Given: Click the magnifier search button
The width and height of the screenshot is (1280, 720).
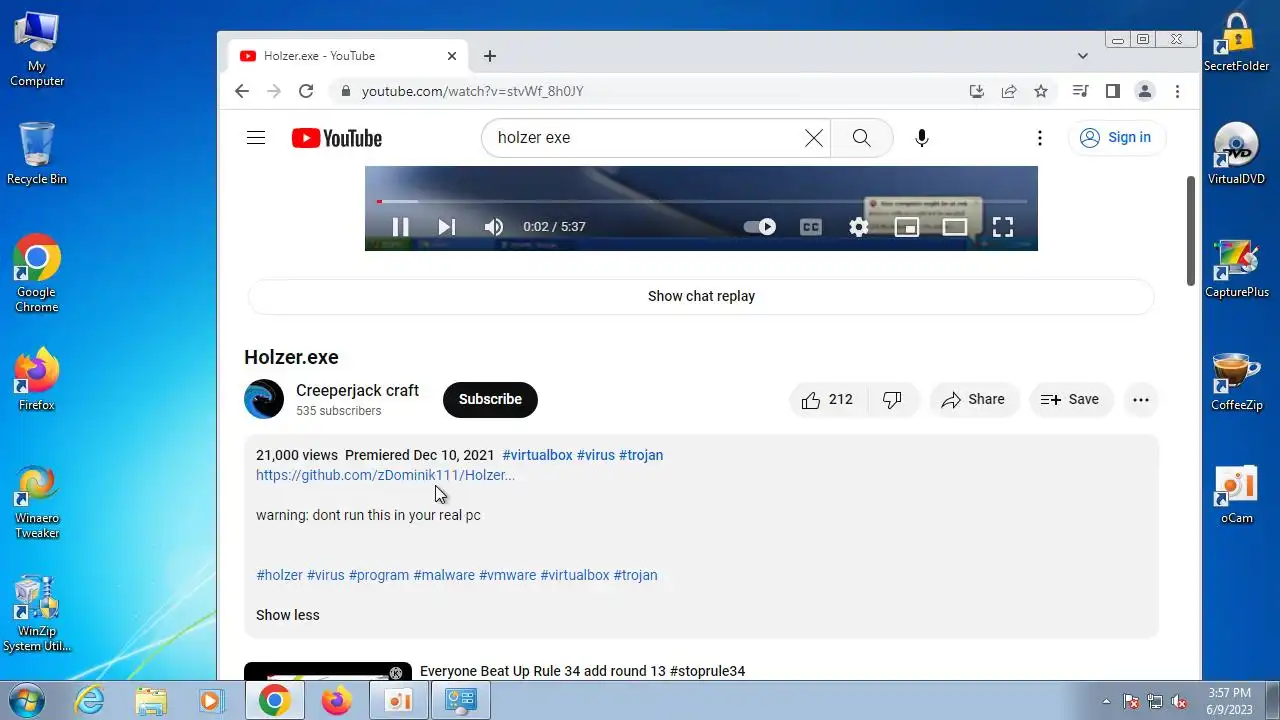Looking at the screenshot, I should tap(861, 138).
